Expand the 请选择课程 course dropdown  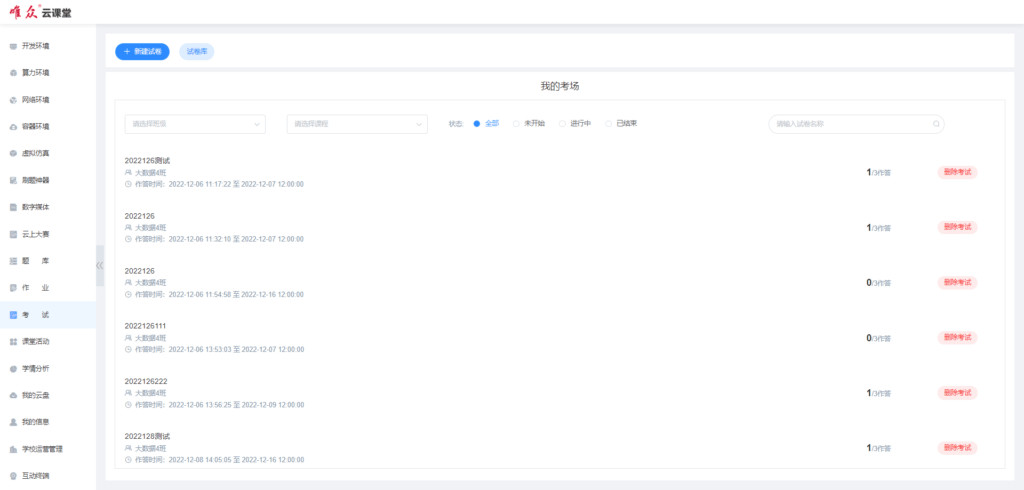pyautogui.click(x=357, y=124)
